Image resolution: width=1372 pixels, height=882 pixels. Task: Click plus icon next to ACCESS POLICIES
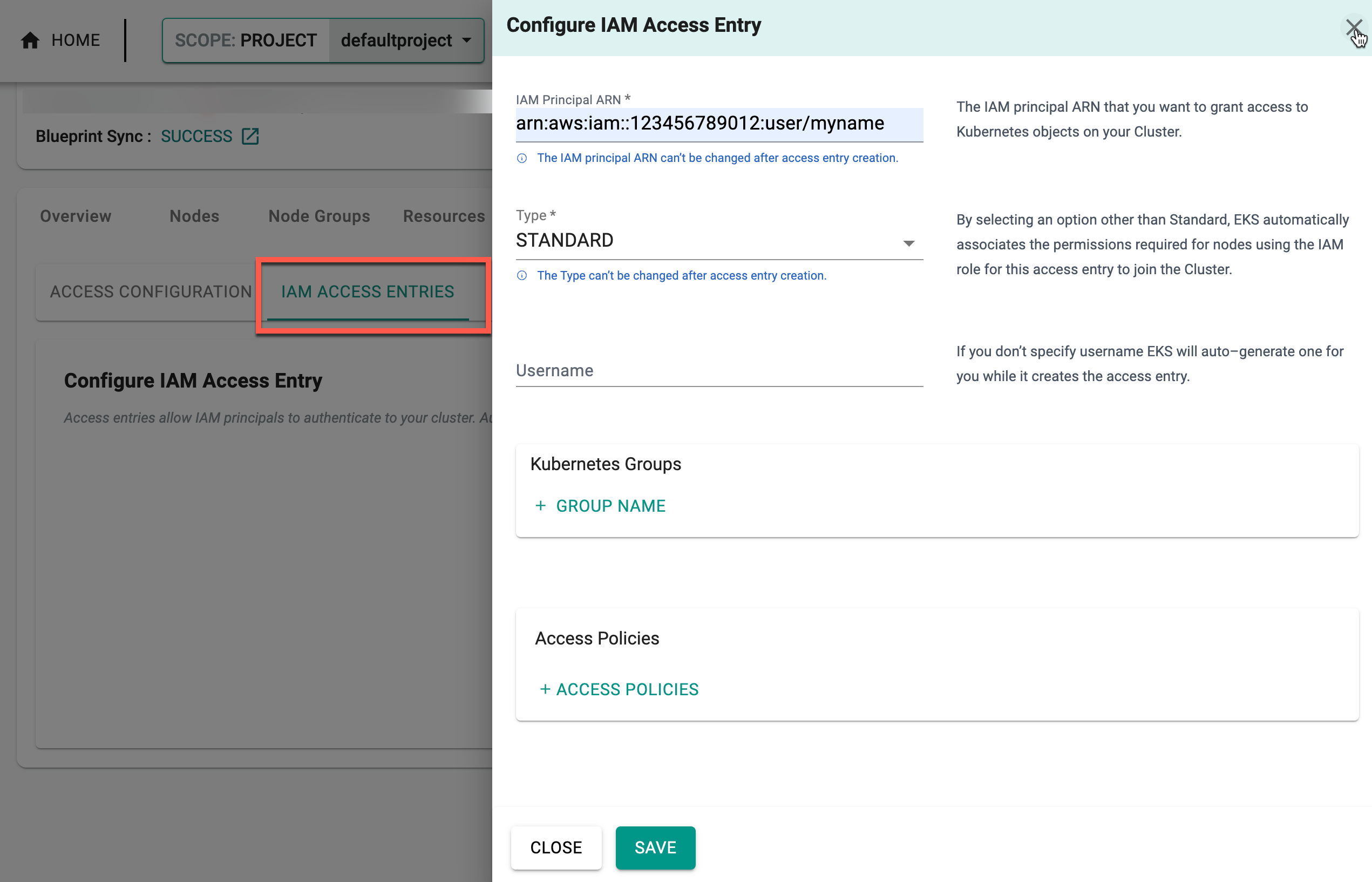(545, 689)
